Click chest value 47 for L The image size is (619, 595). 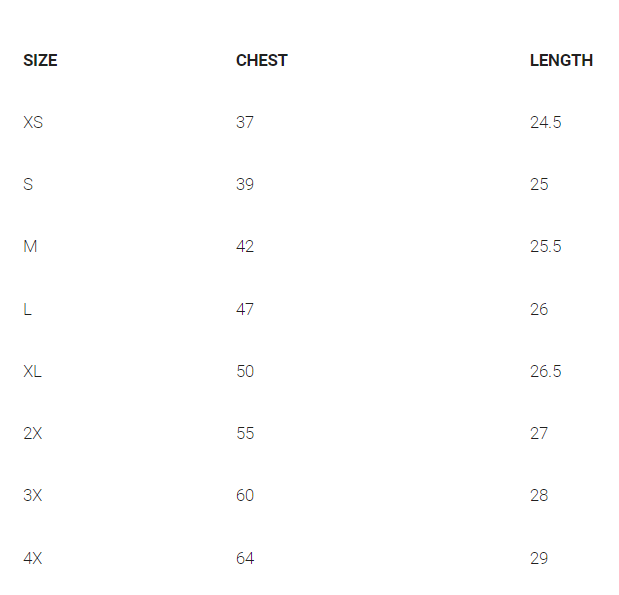pyautogui.click(x=245, y=309)
